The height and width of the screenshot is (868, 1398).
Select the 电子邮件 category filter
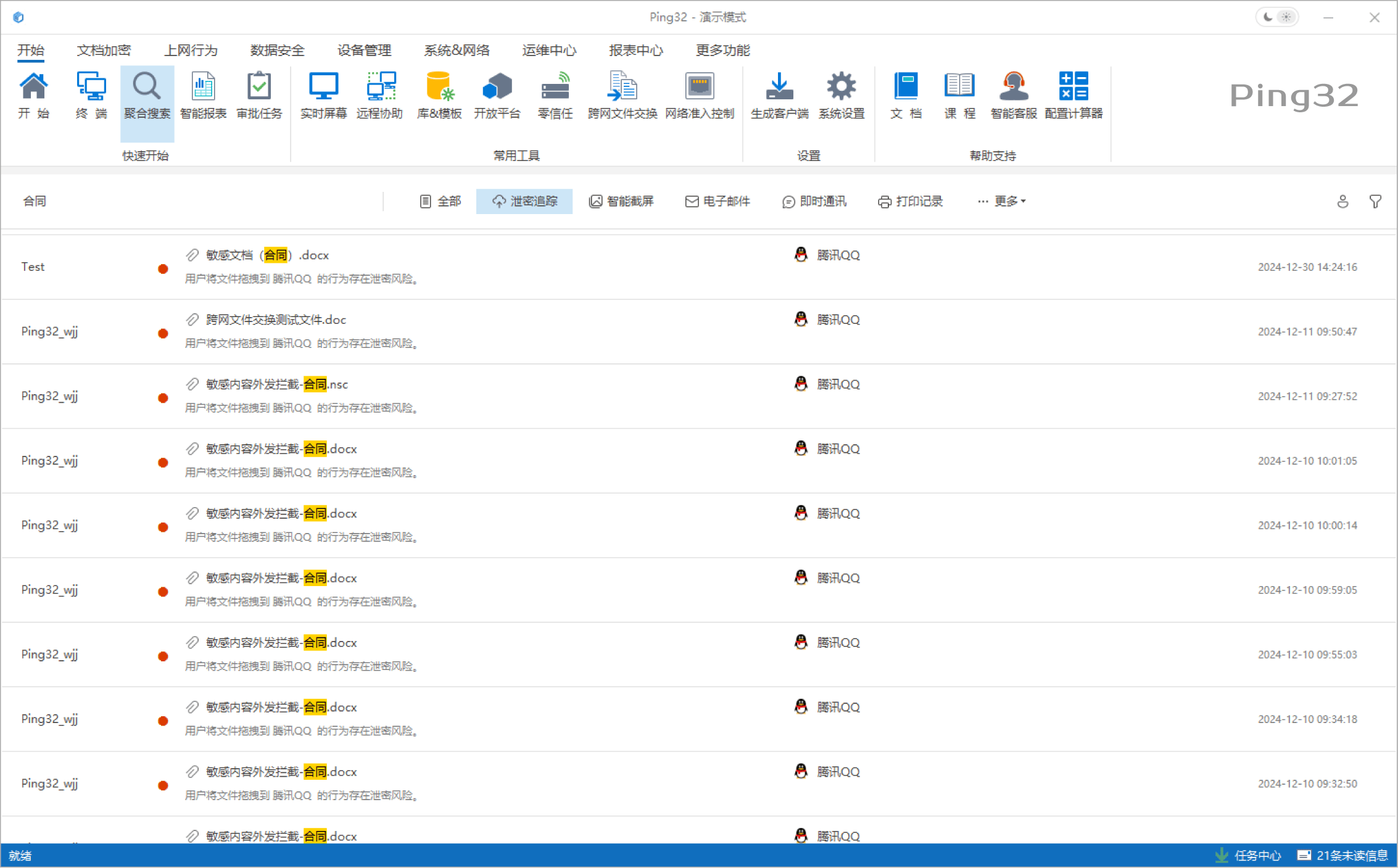pos(718,201)
